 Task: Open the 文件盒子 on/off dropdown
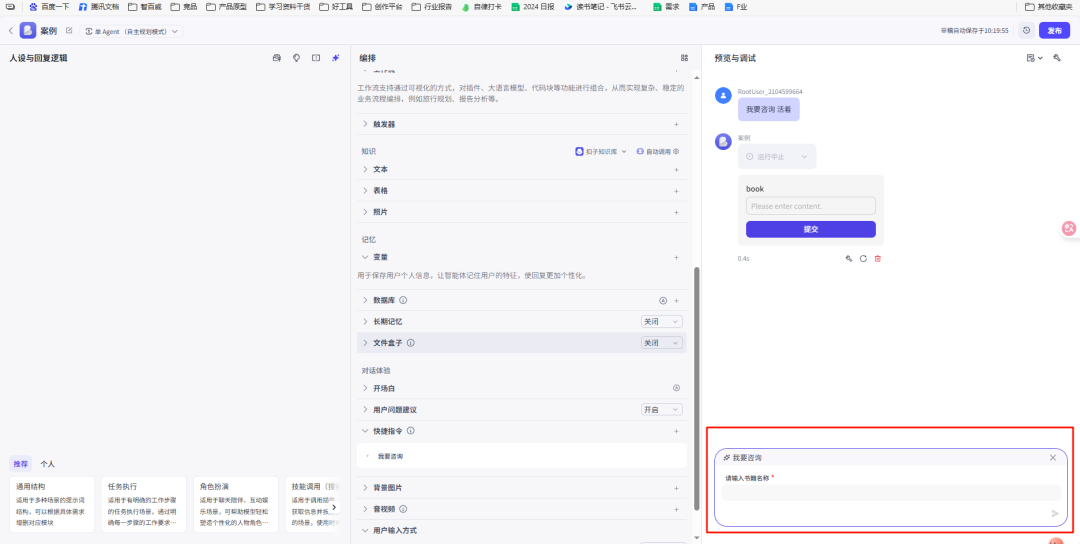(x=661, y=343)
